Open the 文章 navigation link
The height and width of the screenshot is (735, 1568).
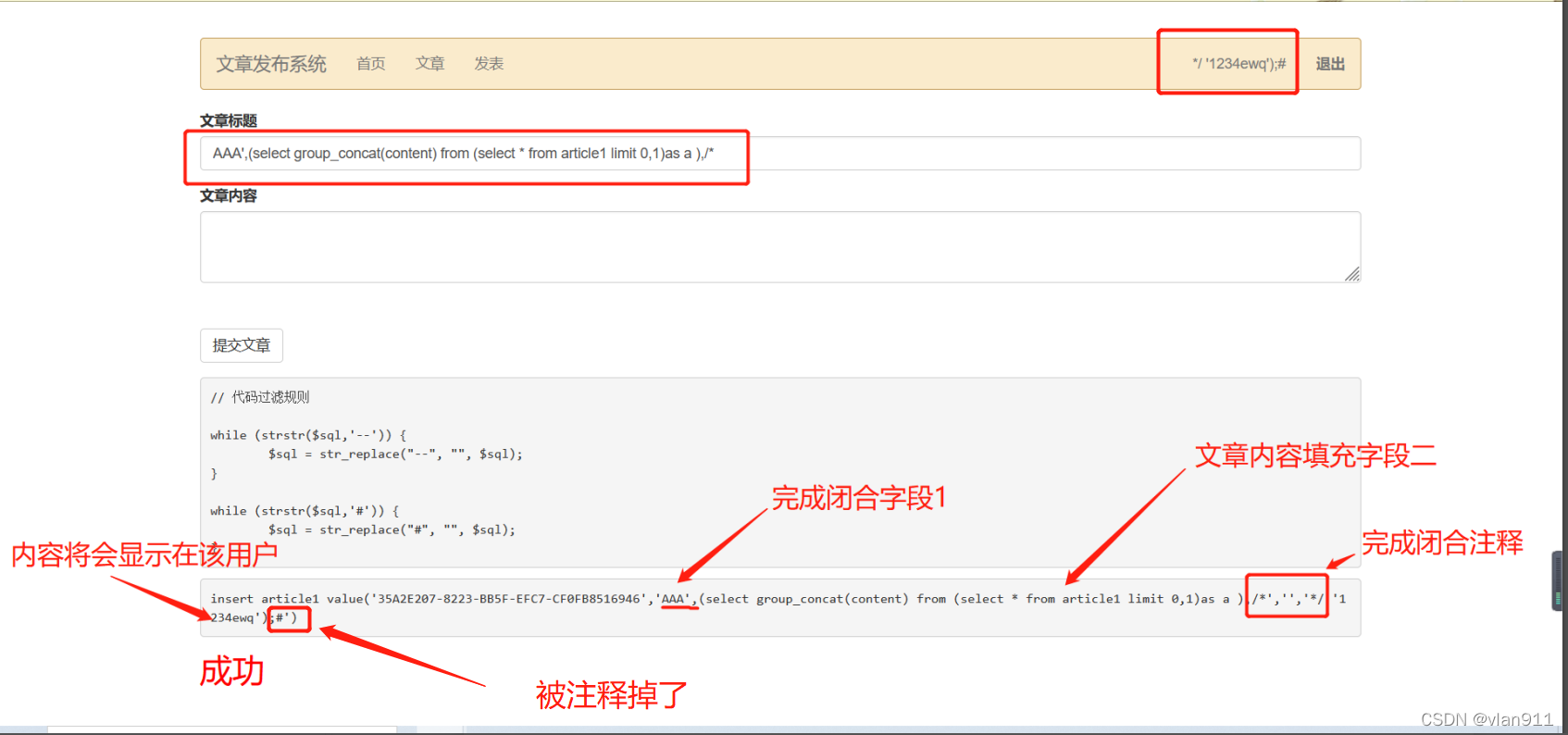[430, 64]
